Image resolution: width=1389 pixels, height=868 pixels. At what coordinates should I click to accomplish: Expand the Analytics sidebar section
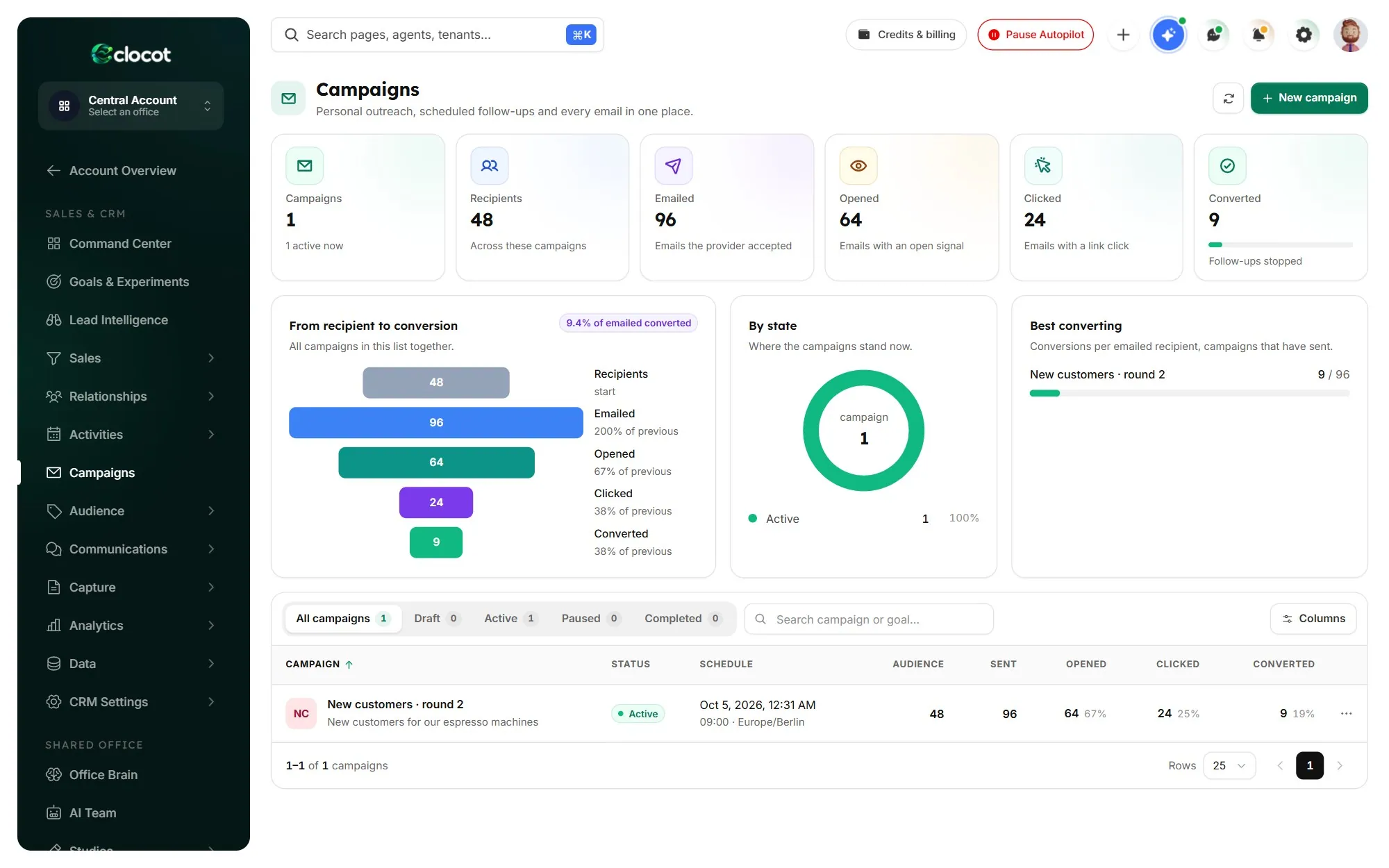click(x=131, y=626)
